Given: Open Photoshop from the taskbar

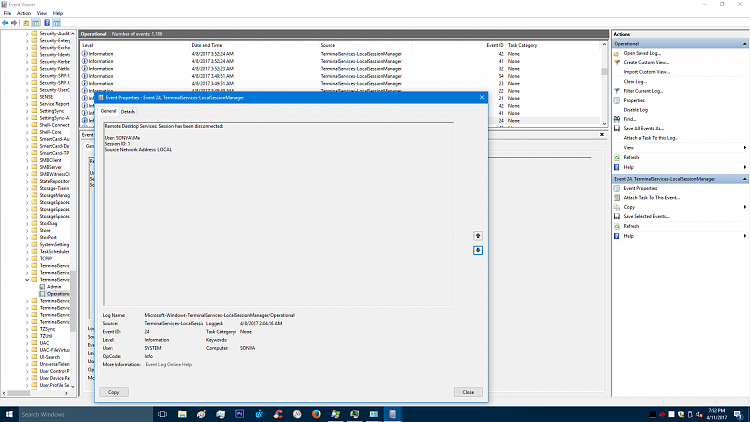Looking at the screenshot, I should pos(240,414).
